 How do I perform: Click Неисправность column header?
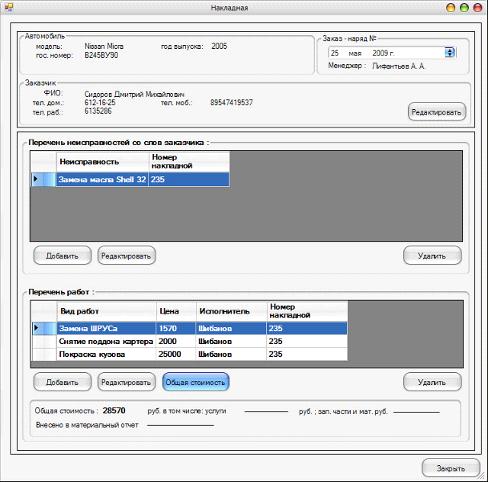(102, 162)
